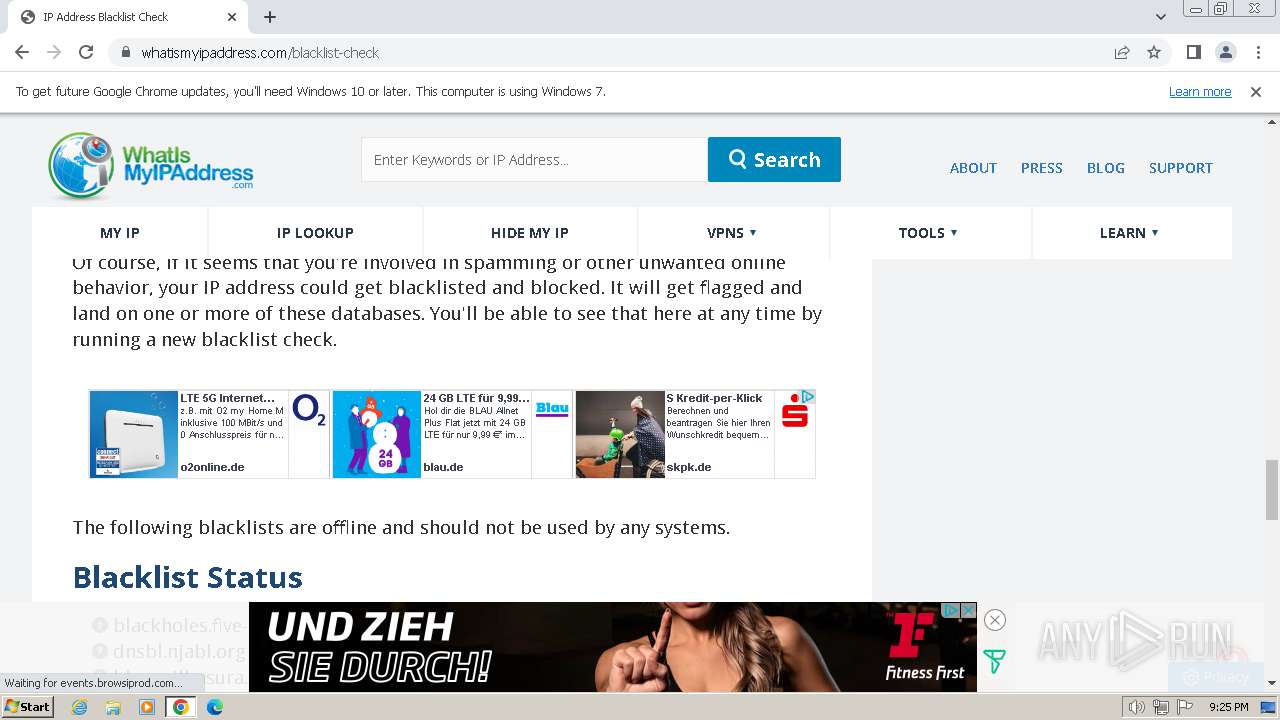Viewport: 1280px width, 720px height.
Task: Click the O2 logo in ad
Action: pyautogui.click(x=309, y=410)
